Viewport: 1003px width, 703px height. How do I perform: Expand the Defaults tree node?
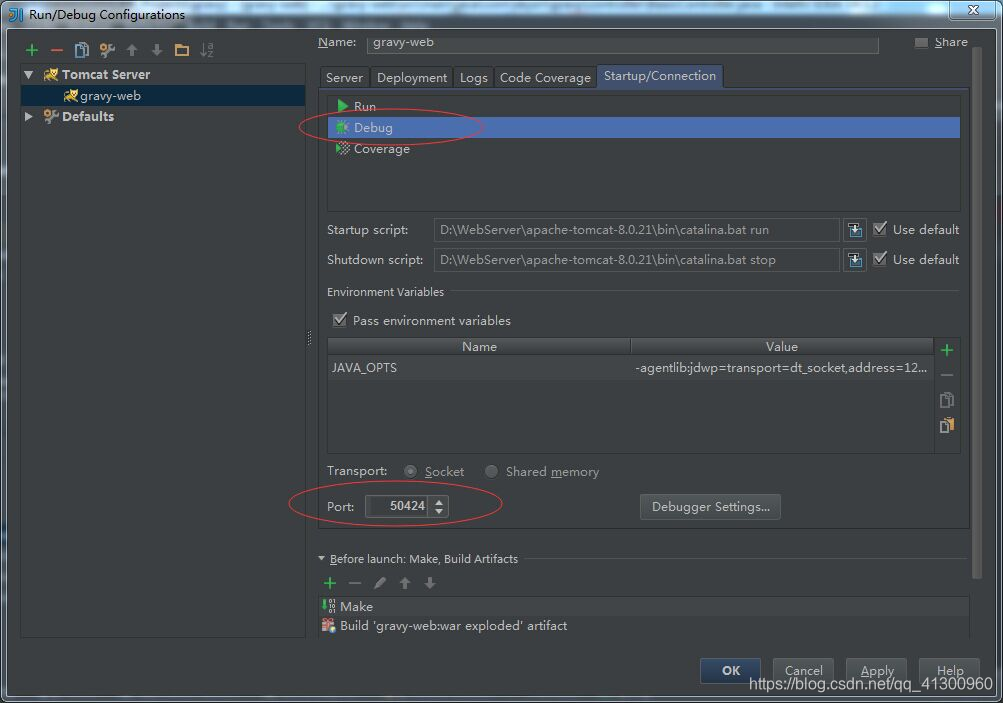(28, 116)
